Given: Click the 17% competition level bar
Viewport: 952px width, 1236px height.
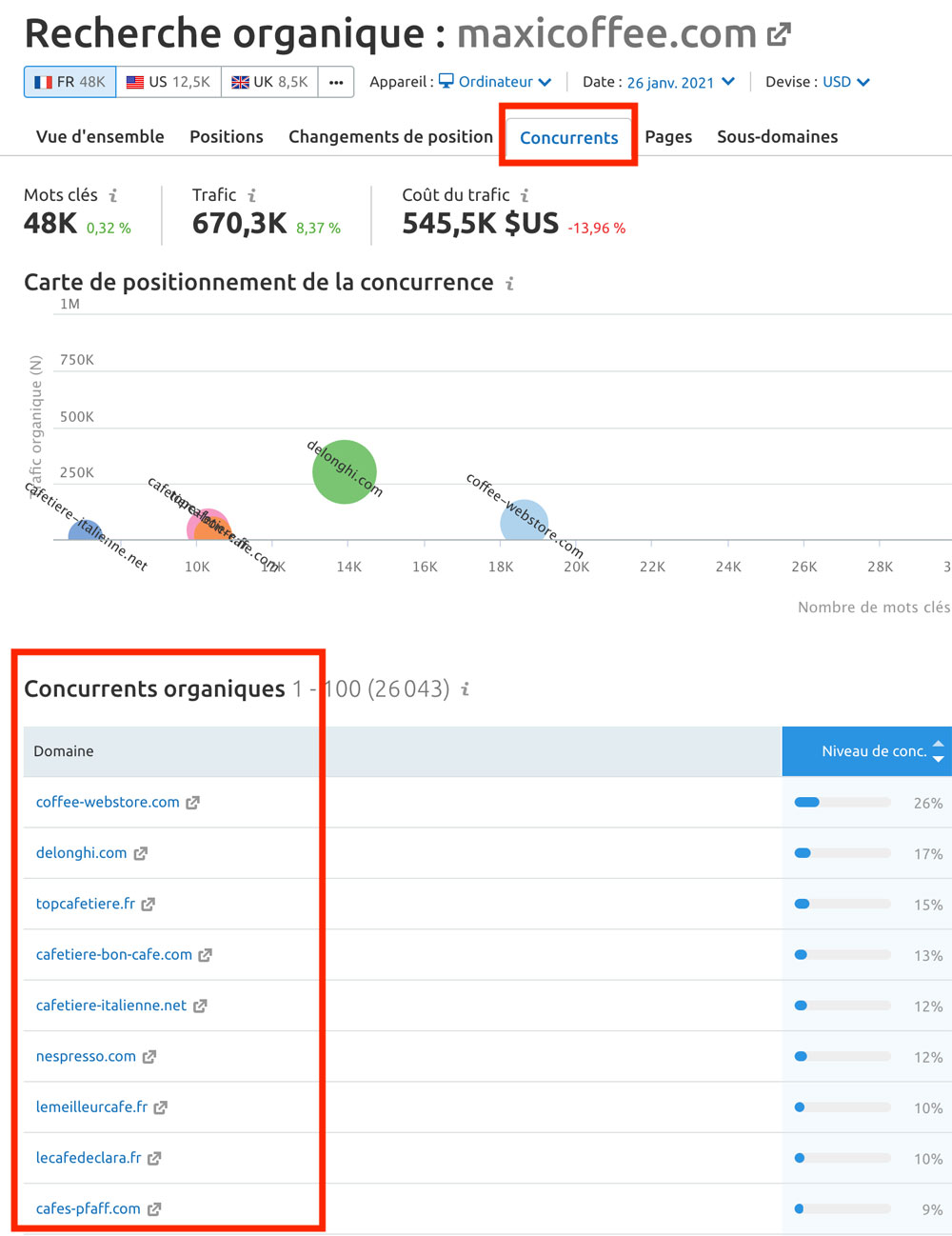Looking at the screenshot, I should tap(843, 853).
